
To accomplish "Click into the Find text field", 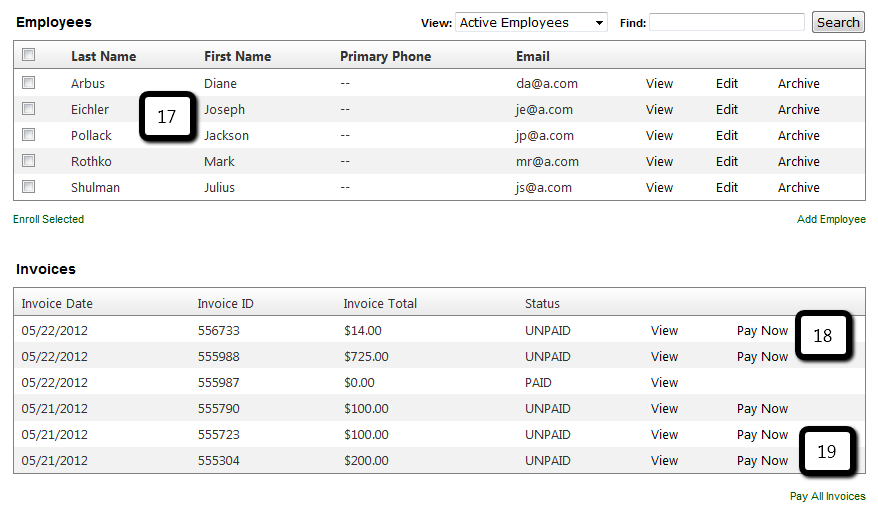I will pos(726,22).
